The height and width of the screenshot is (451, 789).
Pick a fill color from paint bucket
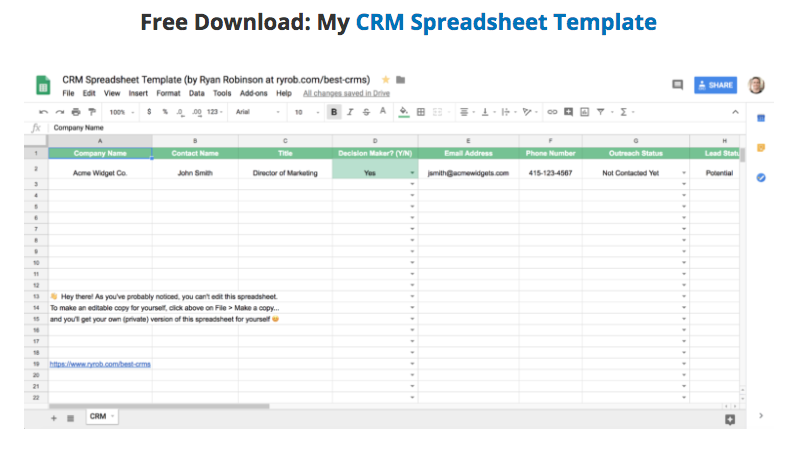pos(403,112)
